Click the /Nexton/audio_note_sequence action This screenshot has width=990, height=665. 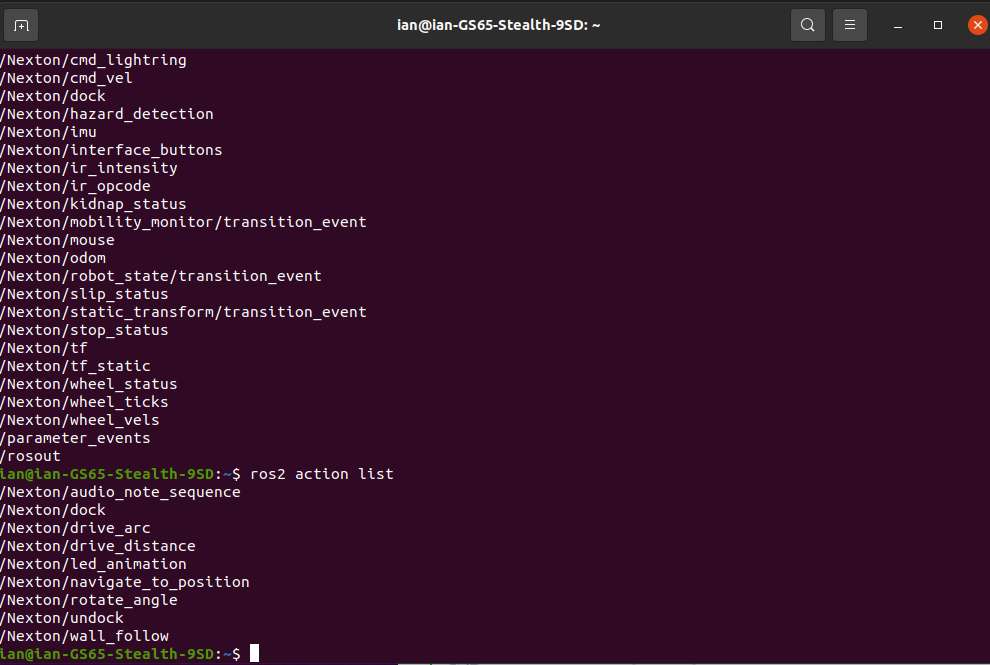(x=121, y=492)
